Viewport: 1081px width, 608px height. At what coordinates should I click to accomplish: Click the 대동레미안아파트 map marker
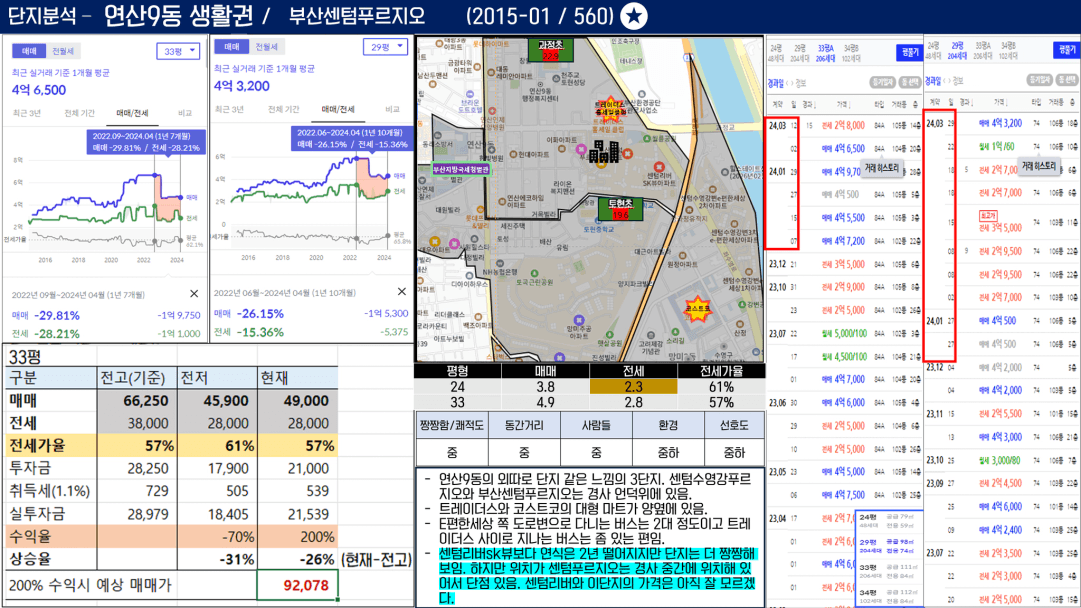pyautogui.click(x=492, y=71)
